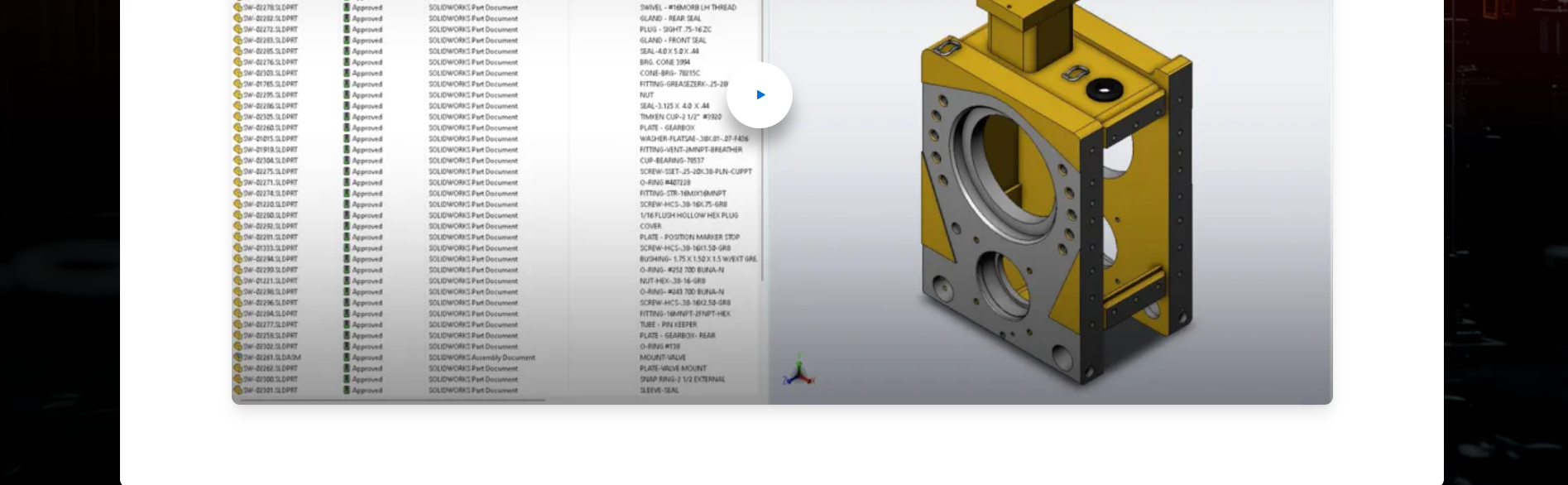Click the Approved state icon in the CUP-BEARING row

[x=347, y=161]
